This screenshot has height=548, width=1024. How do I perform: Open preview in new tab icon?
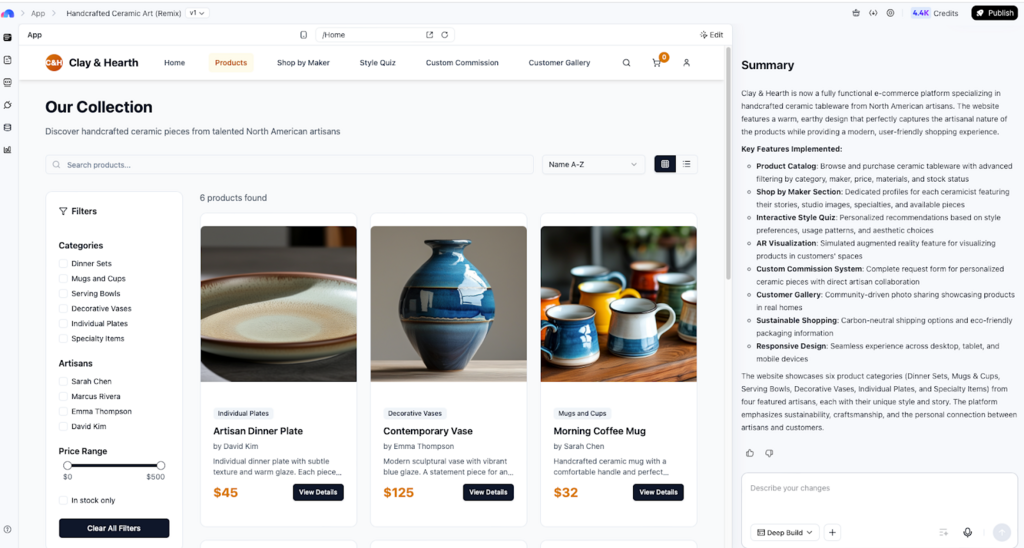pyautogui.click(x=430, y=35)
